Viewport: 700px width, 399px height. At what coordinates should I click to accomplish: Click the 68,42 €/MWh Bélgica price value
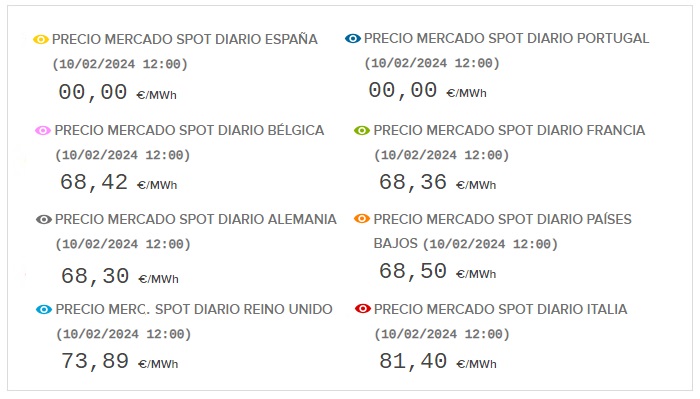pos(118,183)
